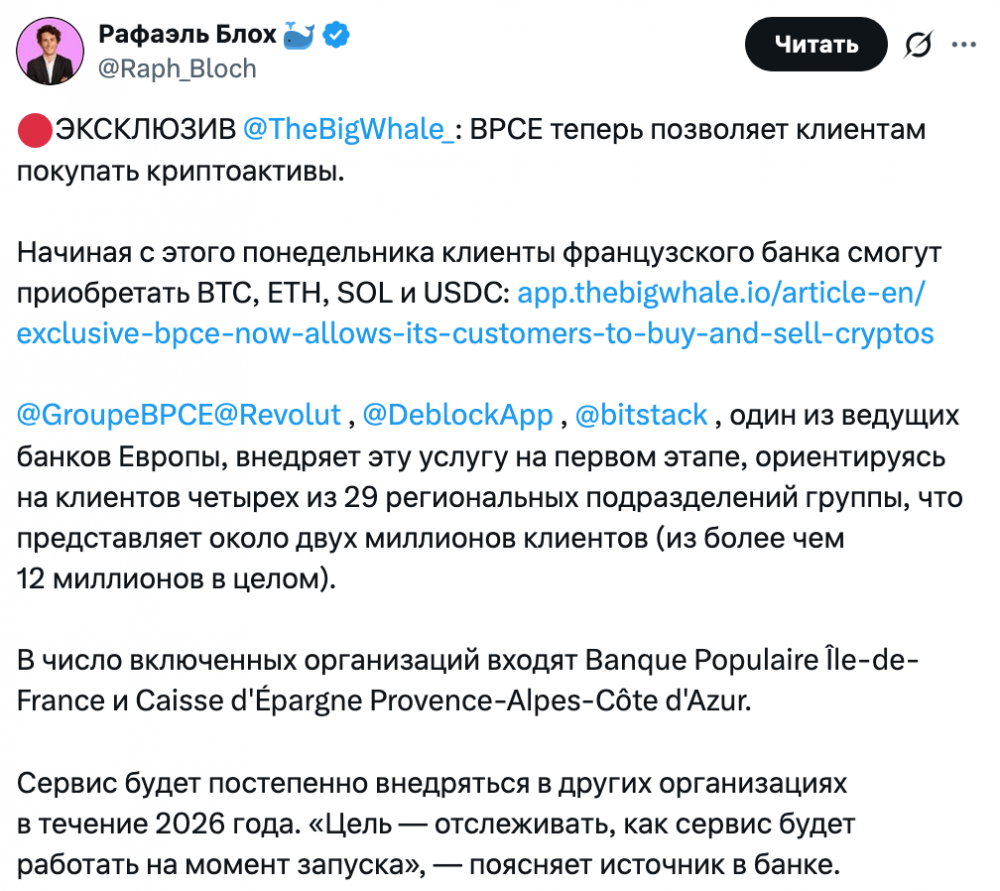
Task: Go to the @bitstack mention
Action: point(643,414)
